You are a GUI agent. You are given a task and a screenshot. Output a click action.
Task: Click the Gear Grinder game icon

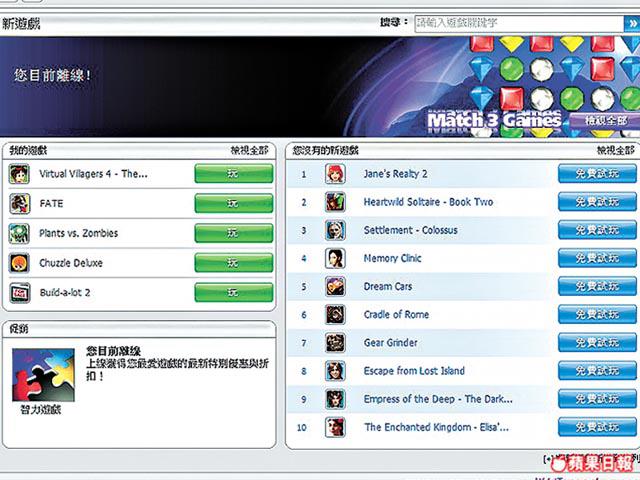coord(335,343)
